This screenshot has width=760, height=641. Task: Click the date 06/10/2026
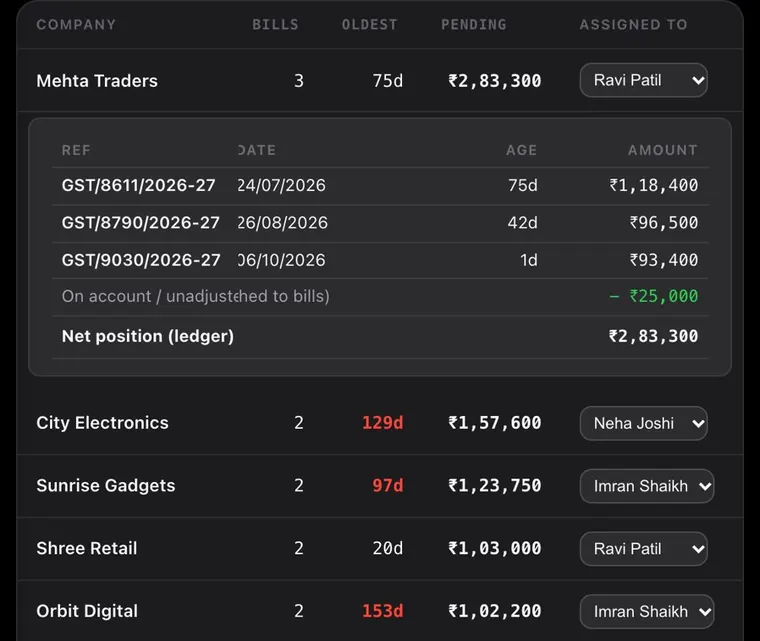point(282,260)
